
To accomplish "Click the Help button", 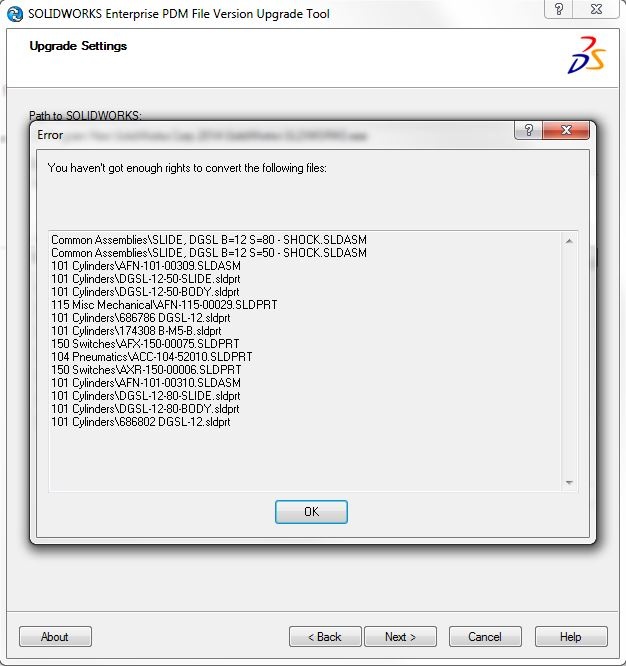I will pyautogui.click(x=571, y=636).
